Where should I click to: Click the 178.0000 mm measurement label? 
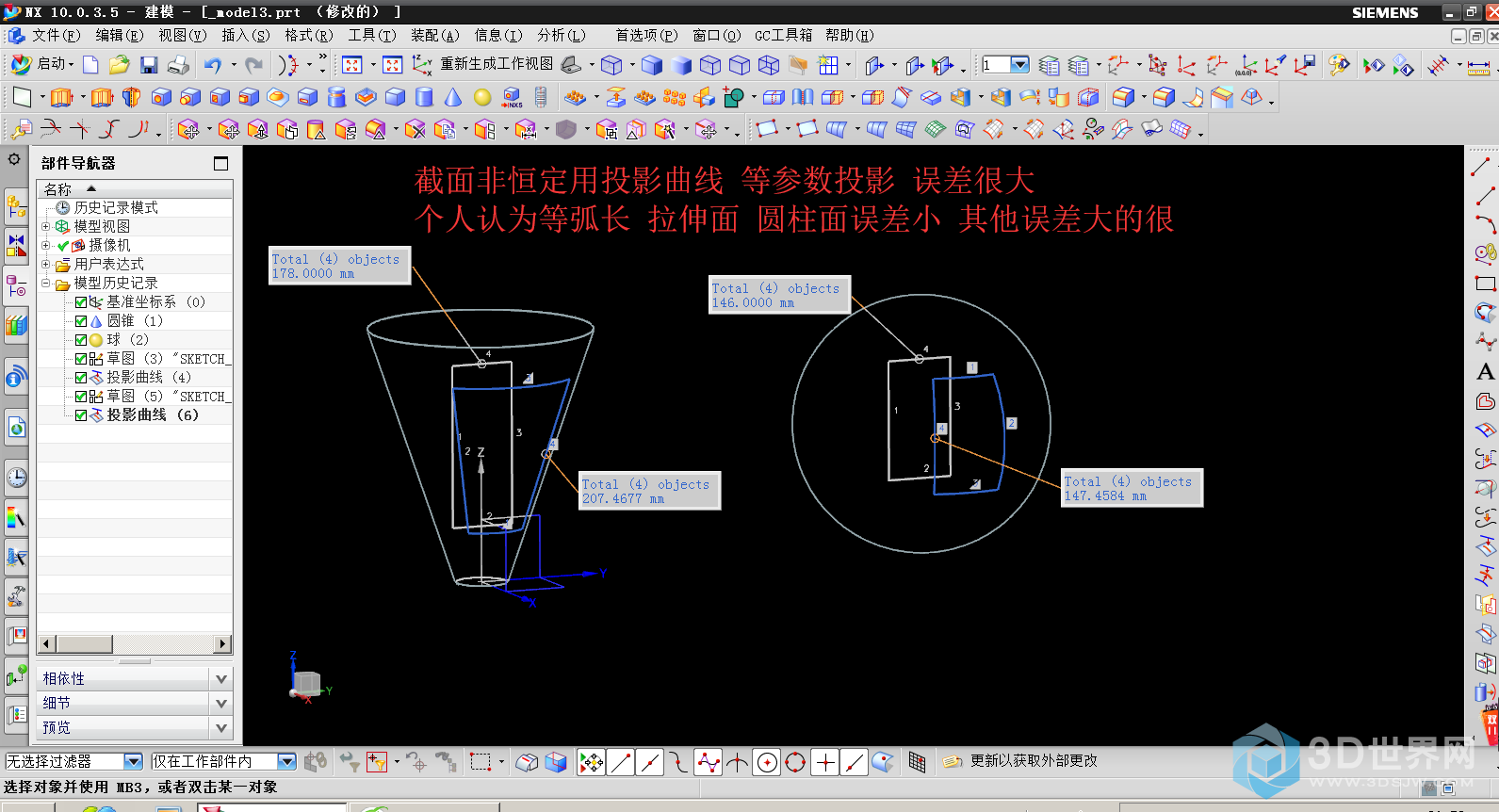[x=340, y=266]
